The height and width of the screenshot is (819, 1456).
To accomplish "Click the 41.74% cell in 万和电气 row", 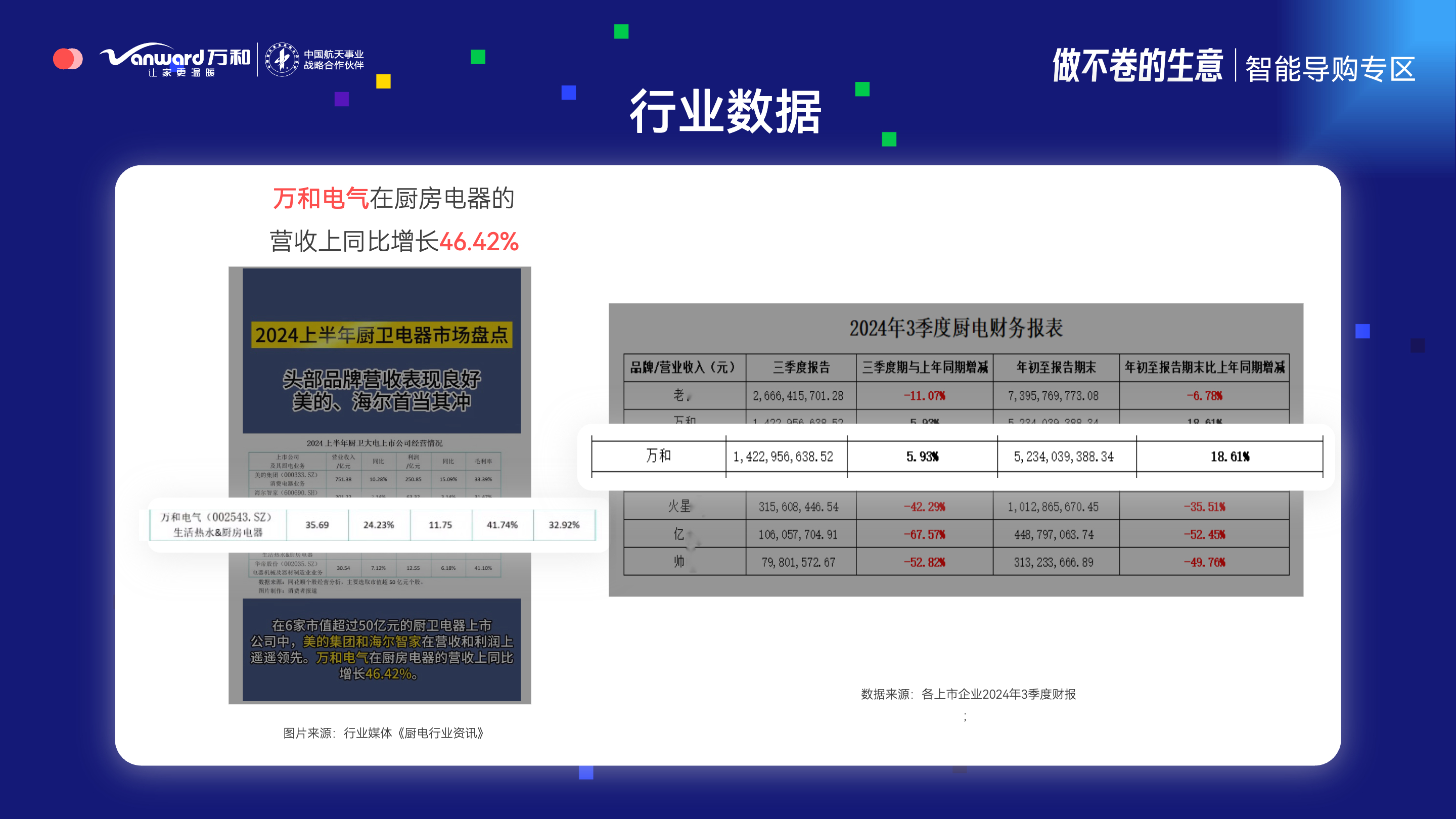I will [x=502, y=525].
